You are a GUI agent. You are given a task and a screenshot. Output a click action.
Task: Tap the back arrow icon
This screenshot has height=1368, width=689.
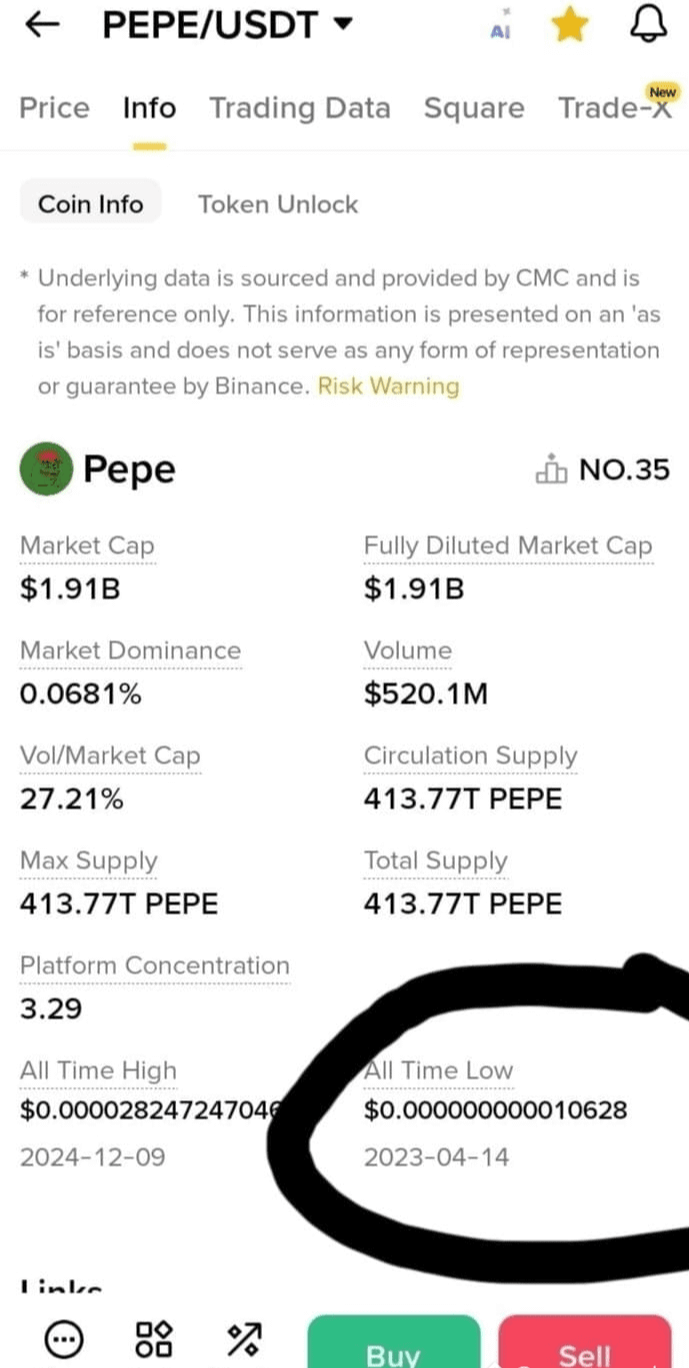[x=43, y=25]
